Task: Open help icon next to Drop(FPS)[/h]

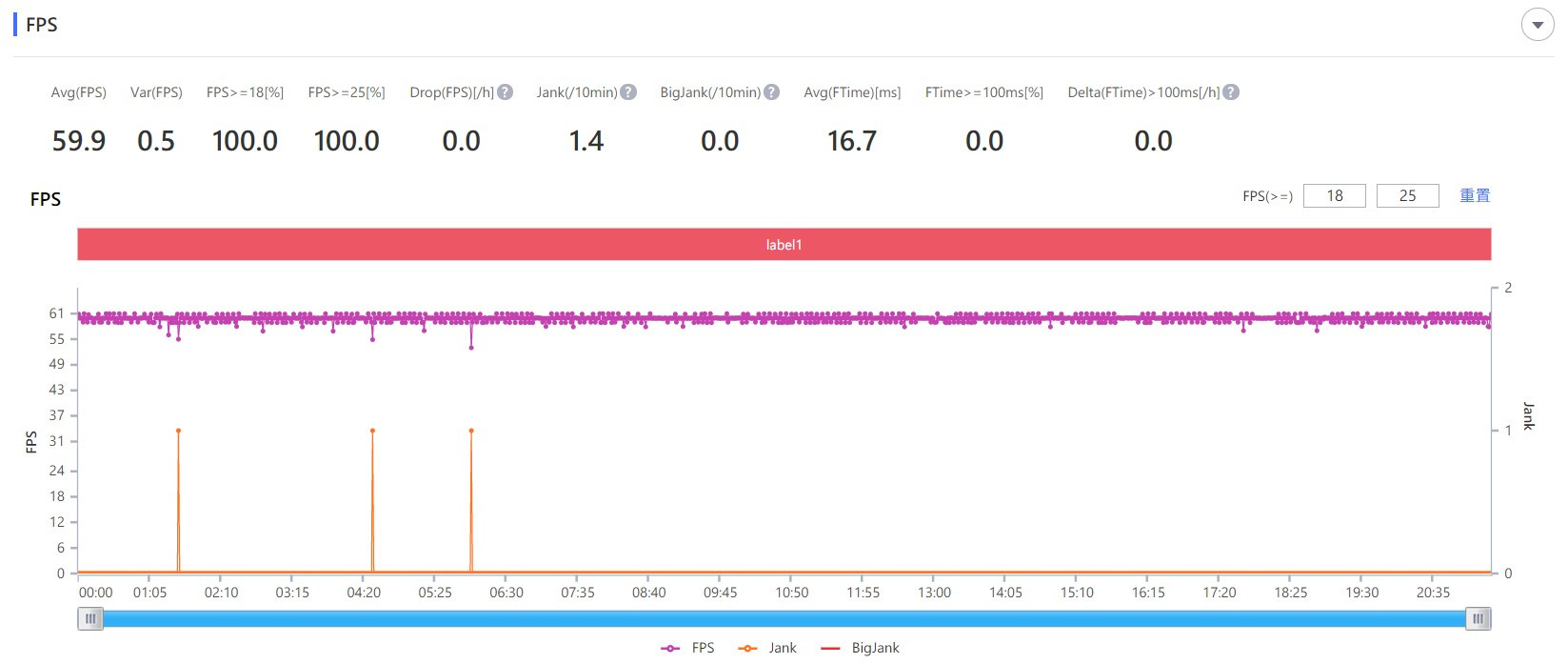Action: pyautogui.click(x=506, y=92)
